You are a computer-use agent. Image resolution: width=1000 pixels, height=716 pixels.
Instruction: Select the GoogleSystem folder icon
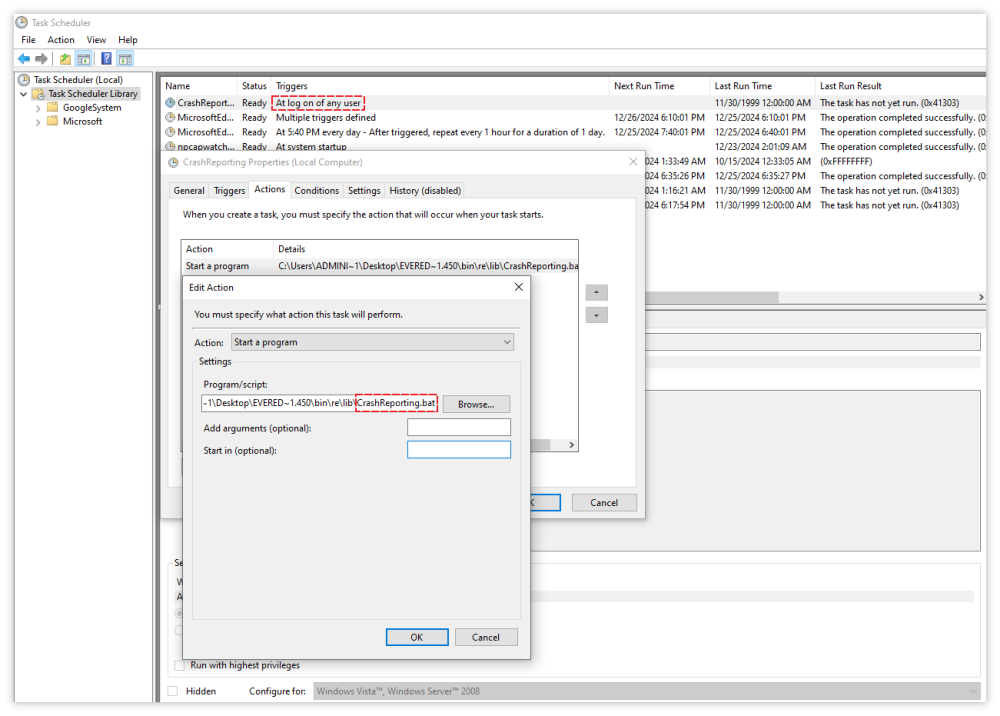click(x=53, y=108)
